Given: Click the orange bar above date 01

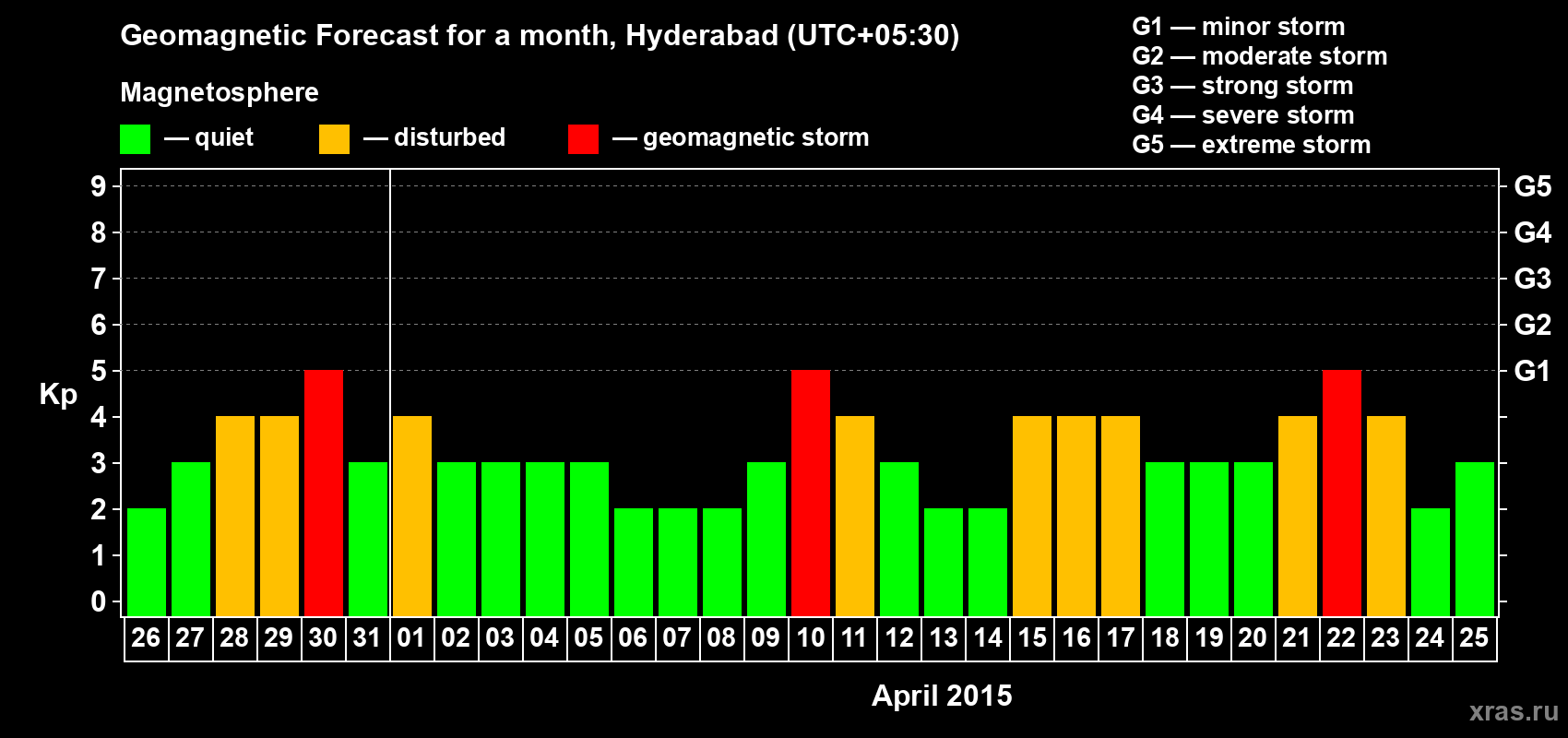Looking at the screenshot, I should click(412, 517).
